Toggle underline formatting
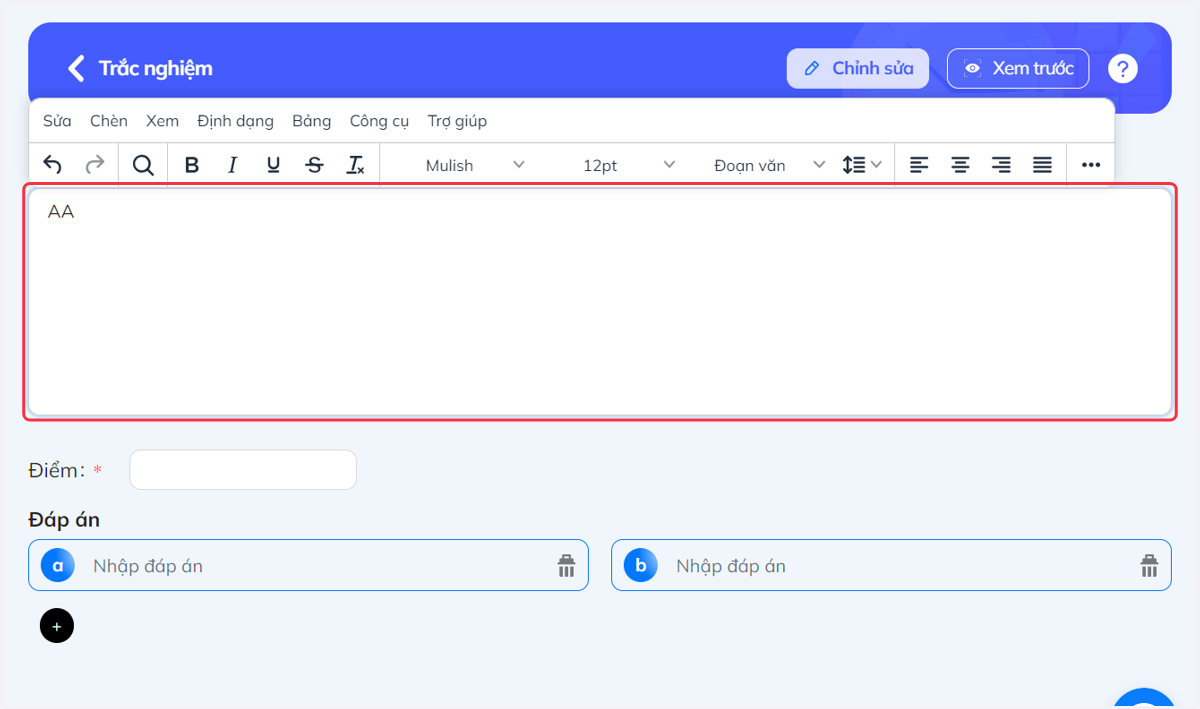1200x709 pixels. coord(273,165)
